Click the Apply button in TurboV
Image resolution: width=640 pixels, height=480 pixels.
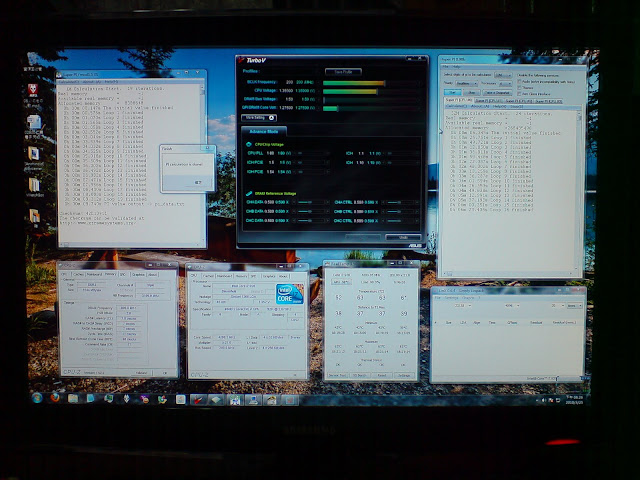point(363,237)
